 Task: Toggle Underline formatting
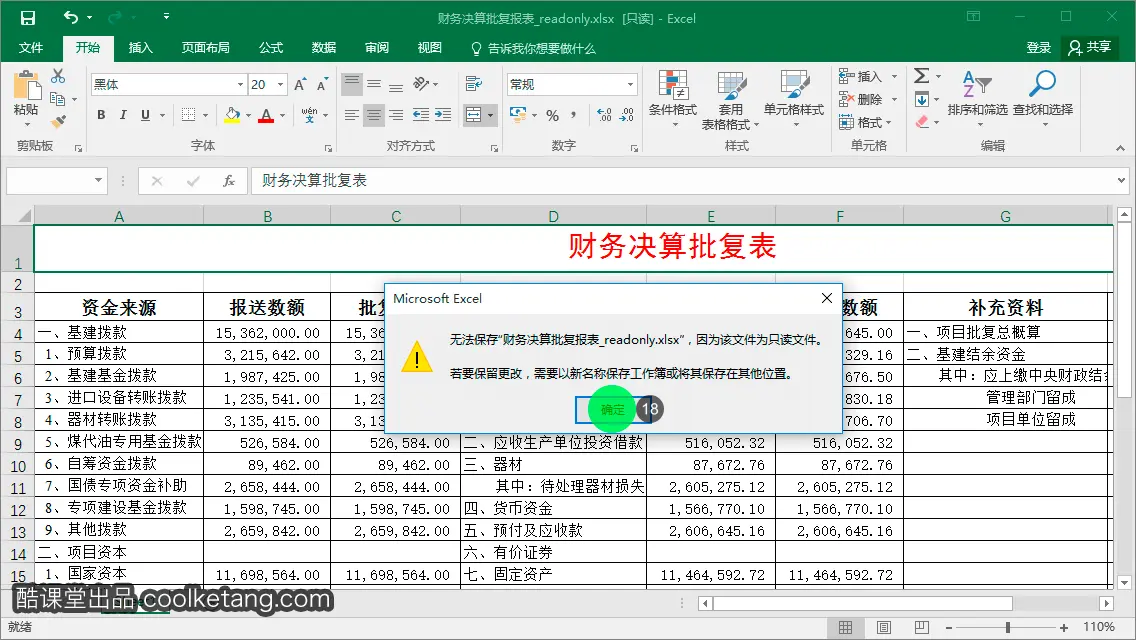point(146,115)
